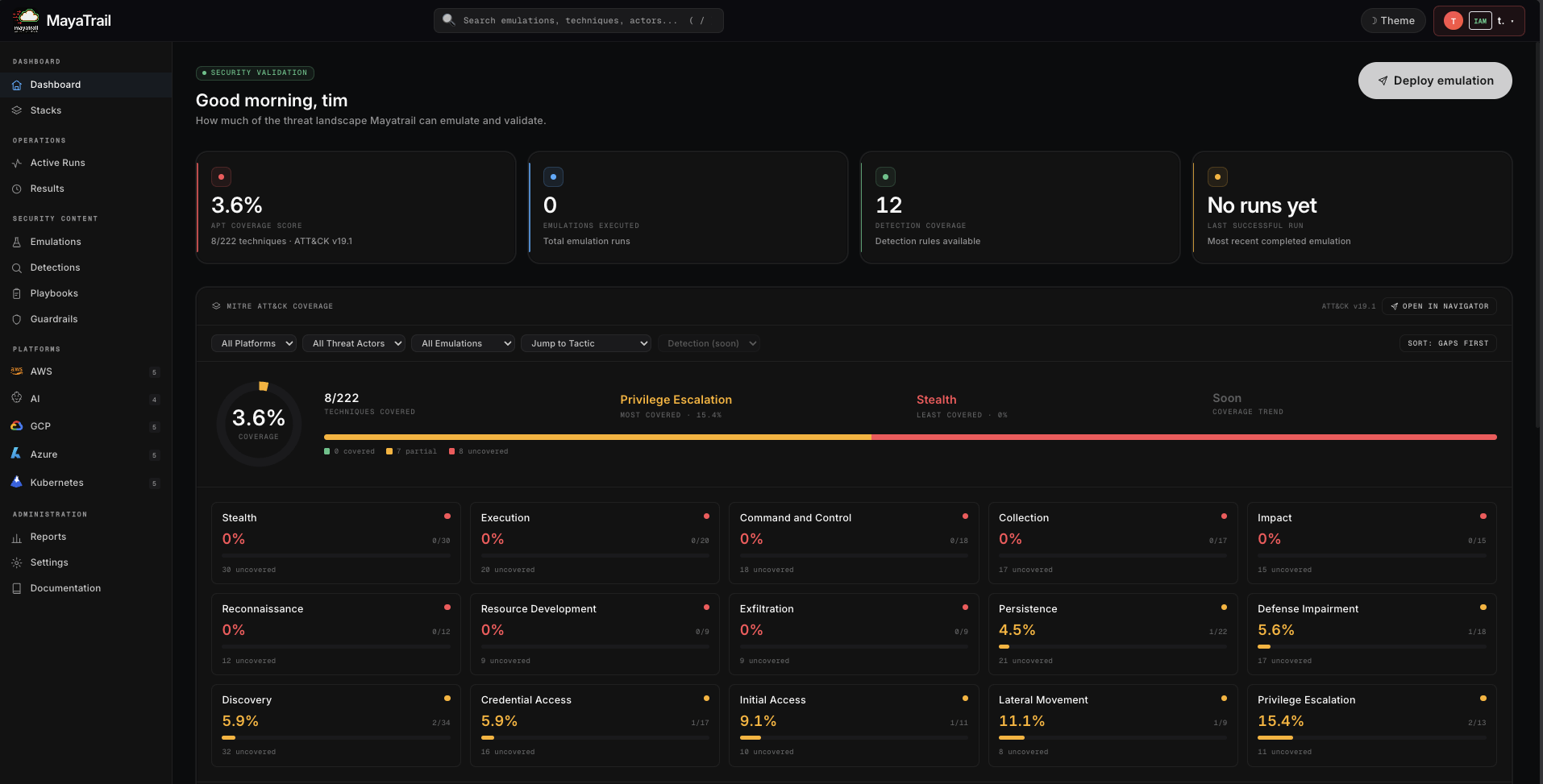Open the Jump to Tactic dropdown
The height and width of the screenshot is (784, 1543).
point(586,343)
